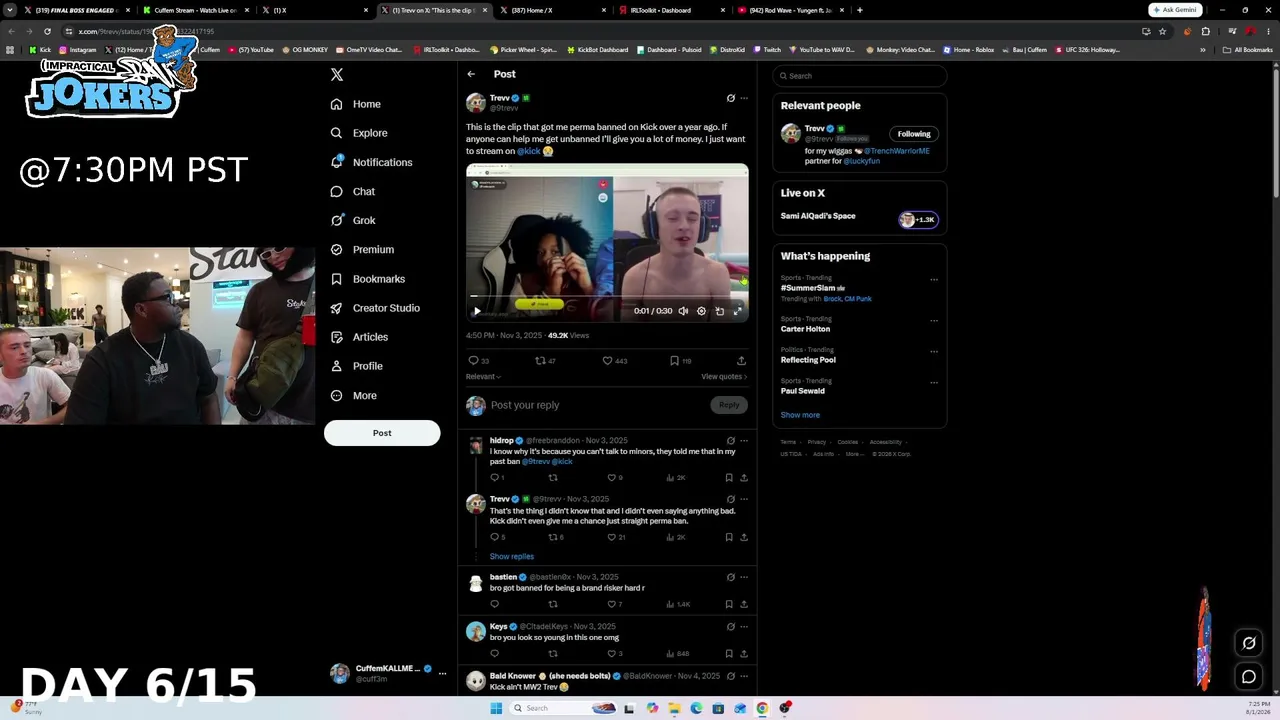The height and width of the screenshot is (720, 1280).
Task: Open the more menu on bastien's reply
Action: coord(743,577)
